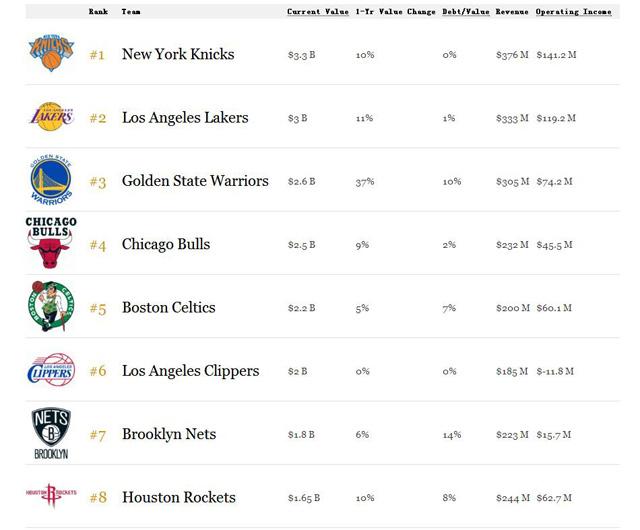Click the Los Angeles Clippers logo

coord(50,370)
